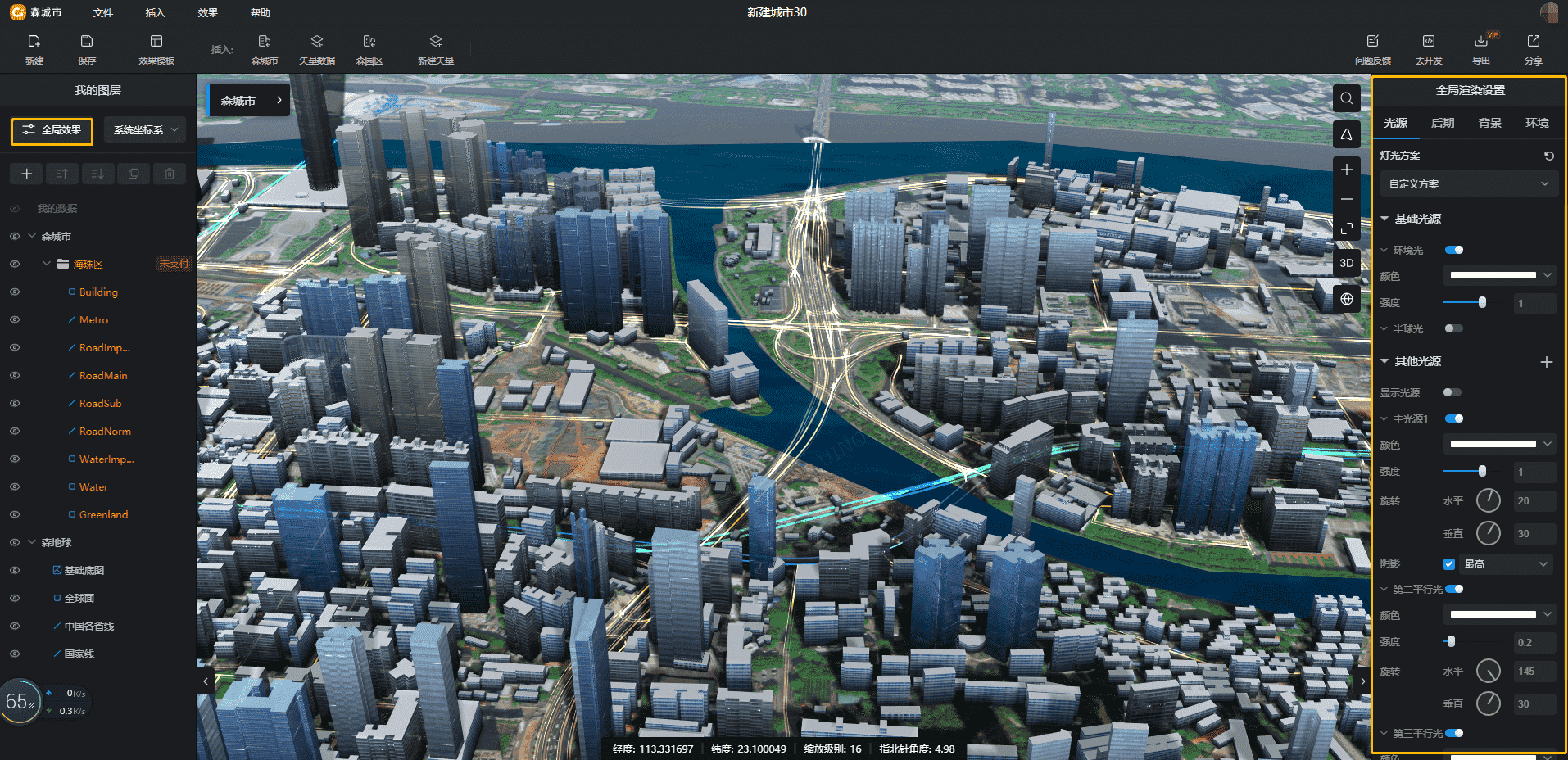Click the 去开发 develop icon
Viewport: 1568px width, 760px height.
[x=1428, y=41]
